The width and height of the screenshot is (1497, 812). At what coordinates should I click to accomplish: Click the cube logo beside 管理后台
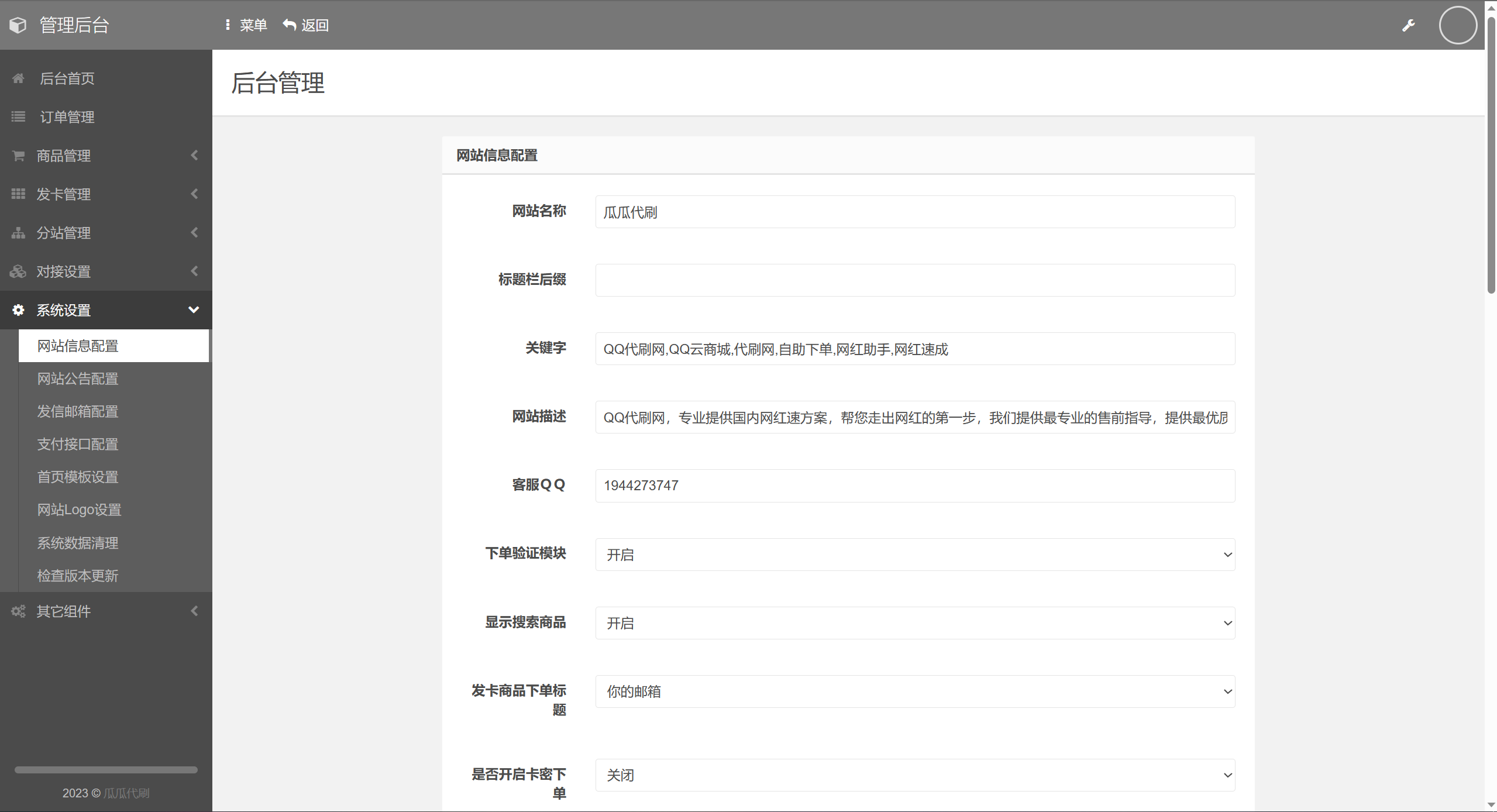18,25
